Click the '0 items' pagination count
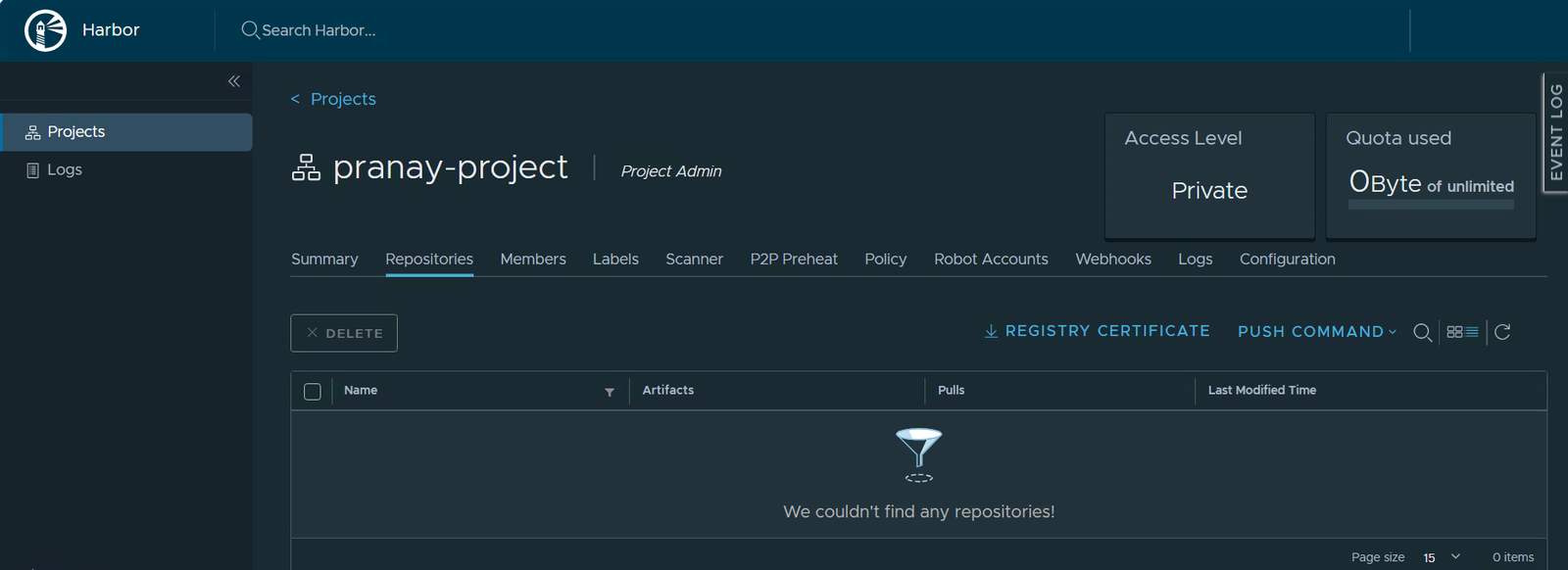Viewport: 1568px width, 570px height. (1513, 557)
